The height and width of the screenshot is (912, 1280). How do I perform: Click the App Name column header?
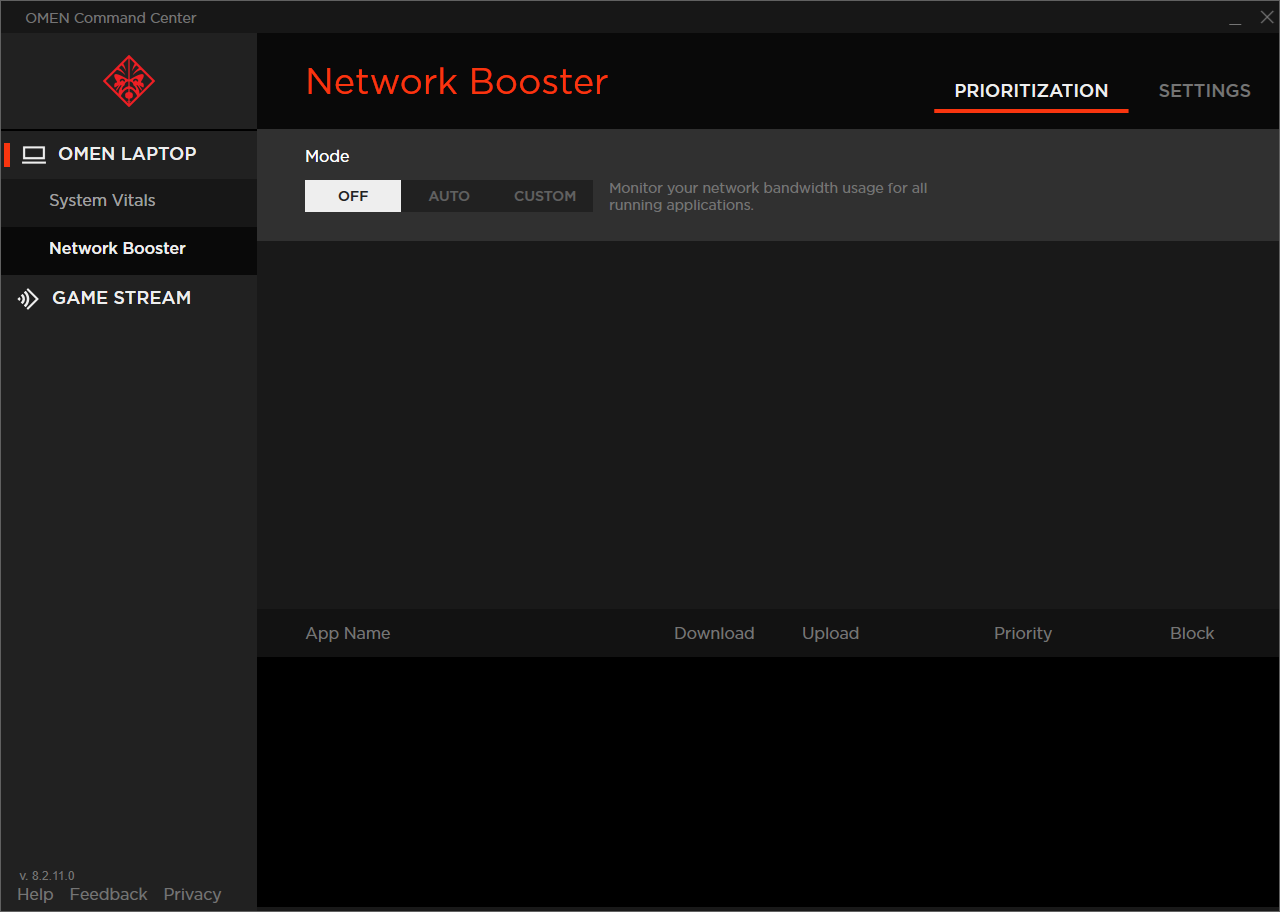click(x=347, y=633)
